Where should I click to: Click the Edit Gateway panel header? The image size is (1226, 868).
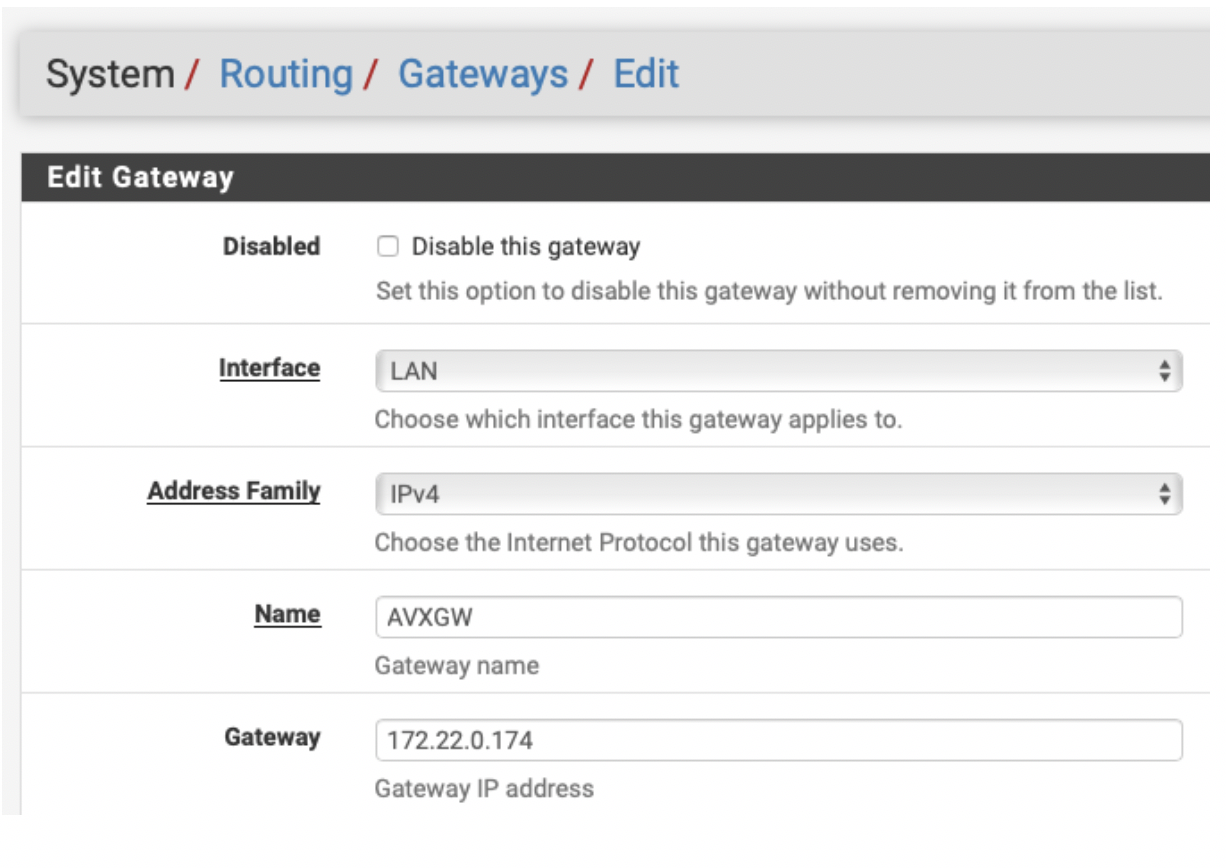[x=140, y=178]
